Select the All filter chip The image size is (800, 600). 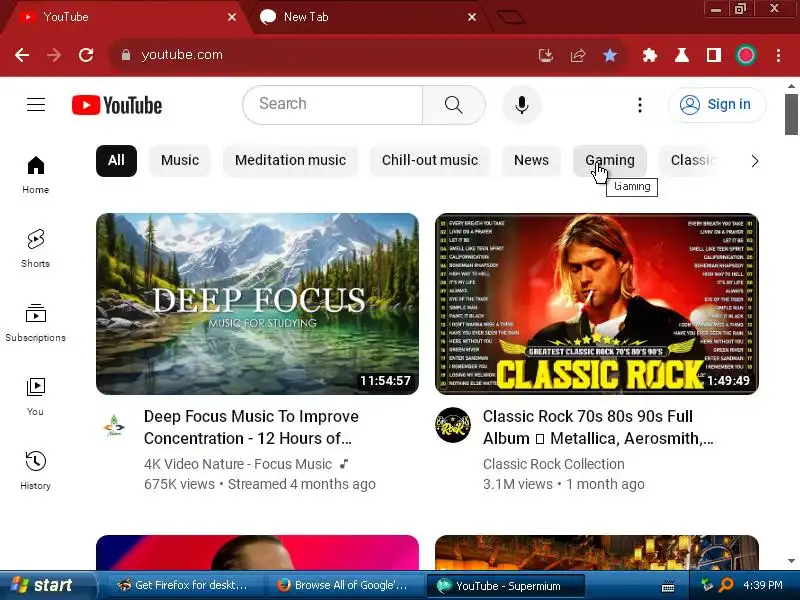(x=116, y=161)
